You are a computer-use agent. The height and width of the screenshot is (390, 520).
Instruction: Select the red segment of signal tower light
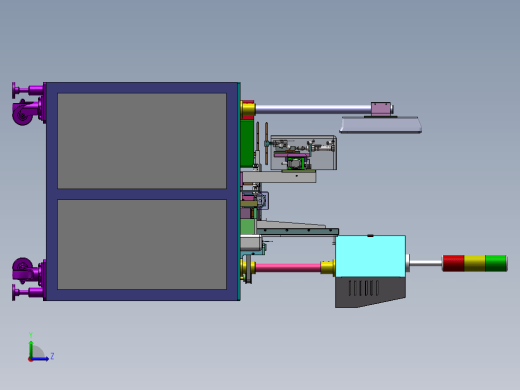[x=453, y=263]
